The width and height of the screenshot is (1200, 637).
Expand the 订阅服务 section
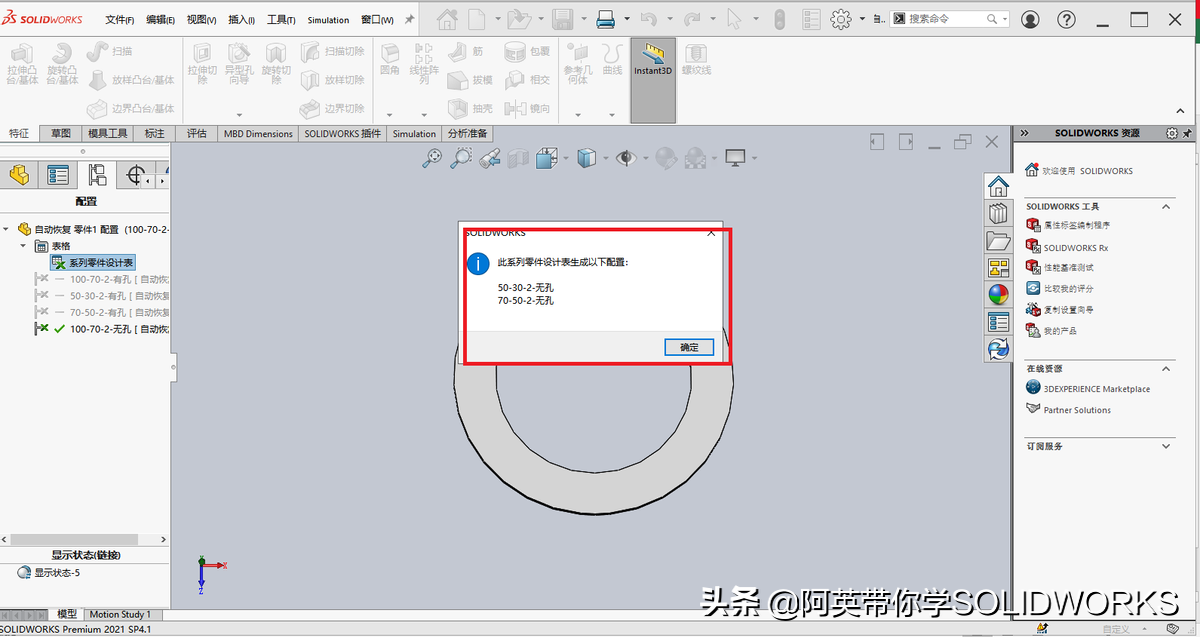tap(1166, 446)
